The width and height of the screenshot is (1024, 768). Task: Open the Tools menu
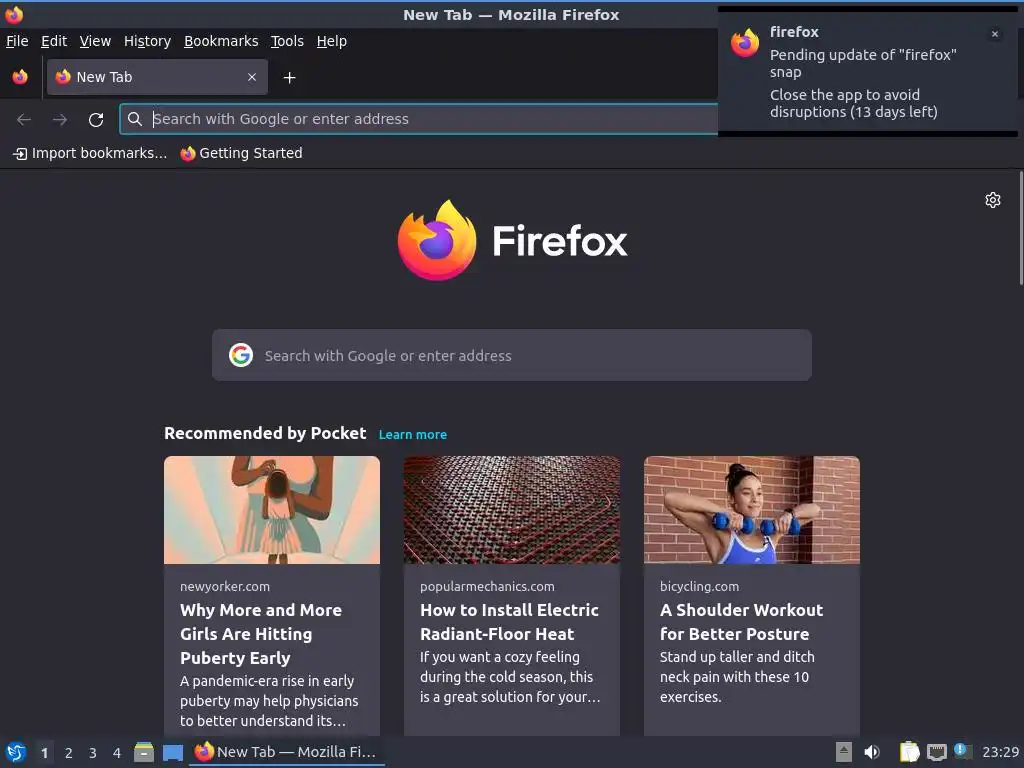[x=287, y=41]
